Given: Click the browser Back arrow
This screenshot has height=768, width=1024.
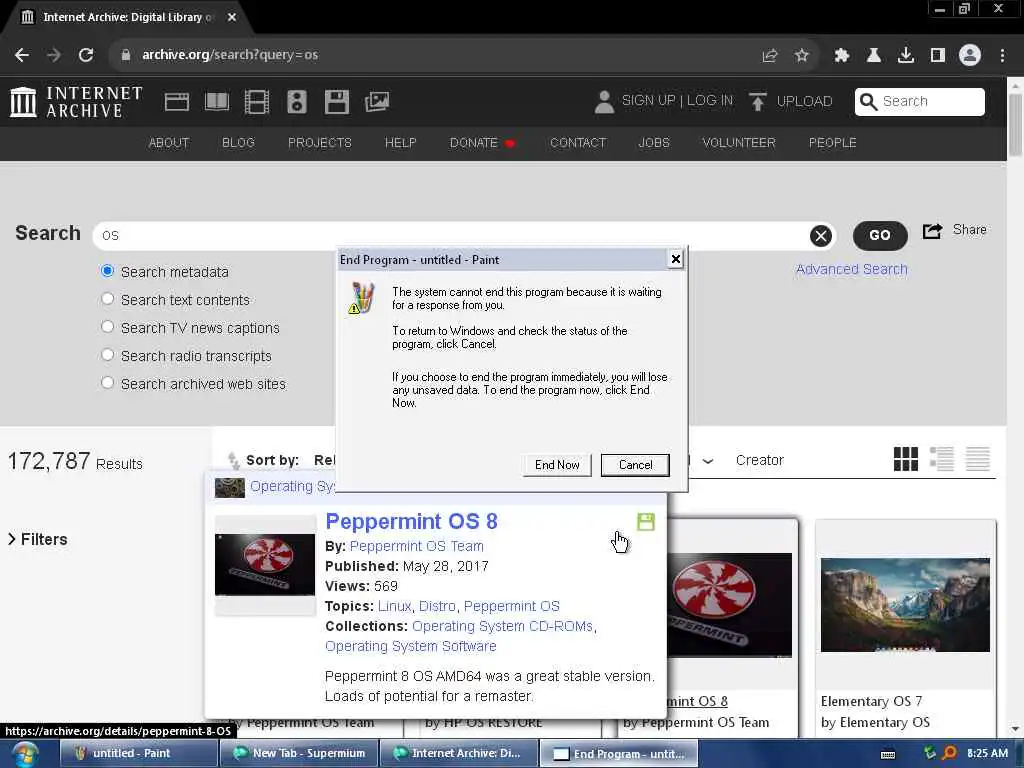Looking at the screenshot, I should click(22, 55).
